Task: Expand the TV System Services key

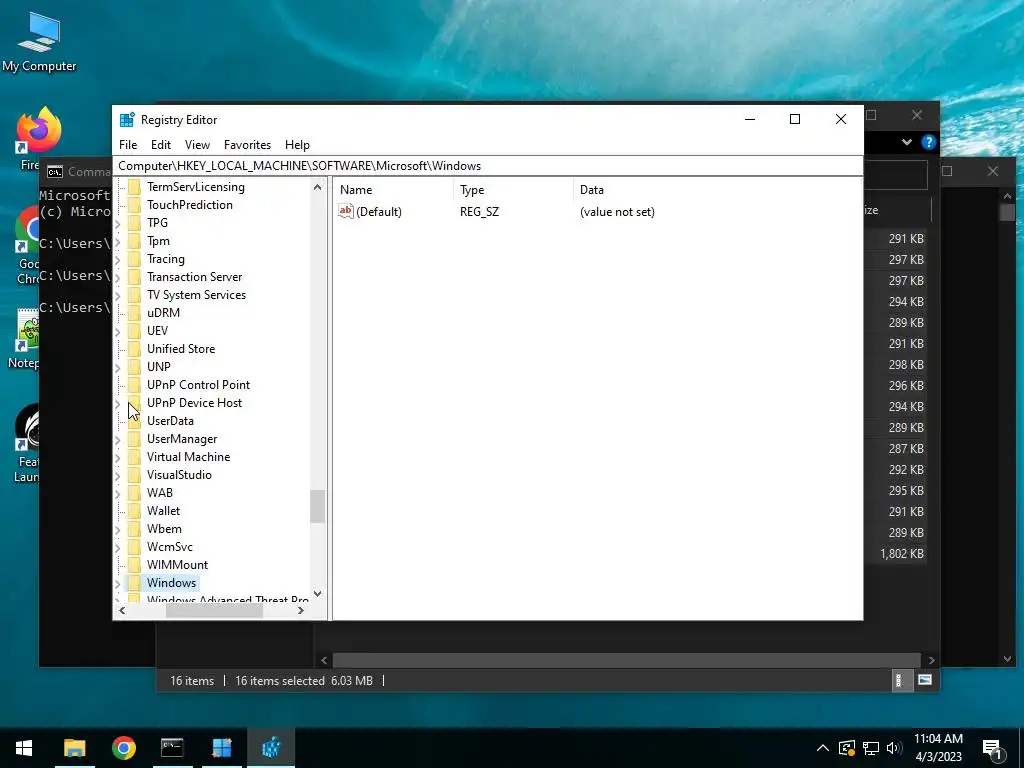Action: click(x=118, y=295)
